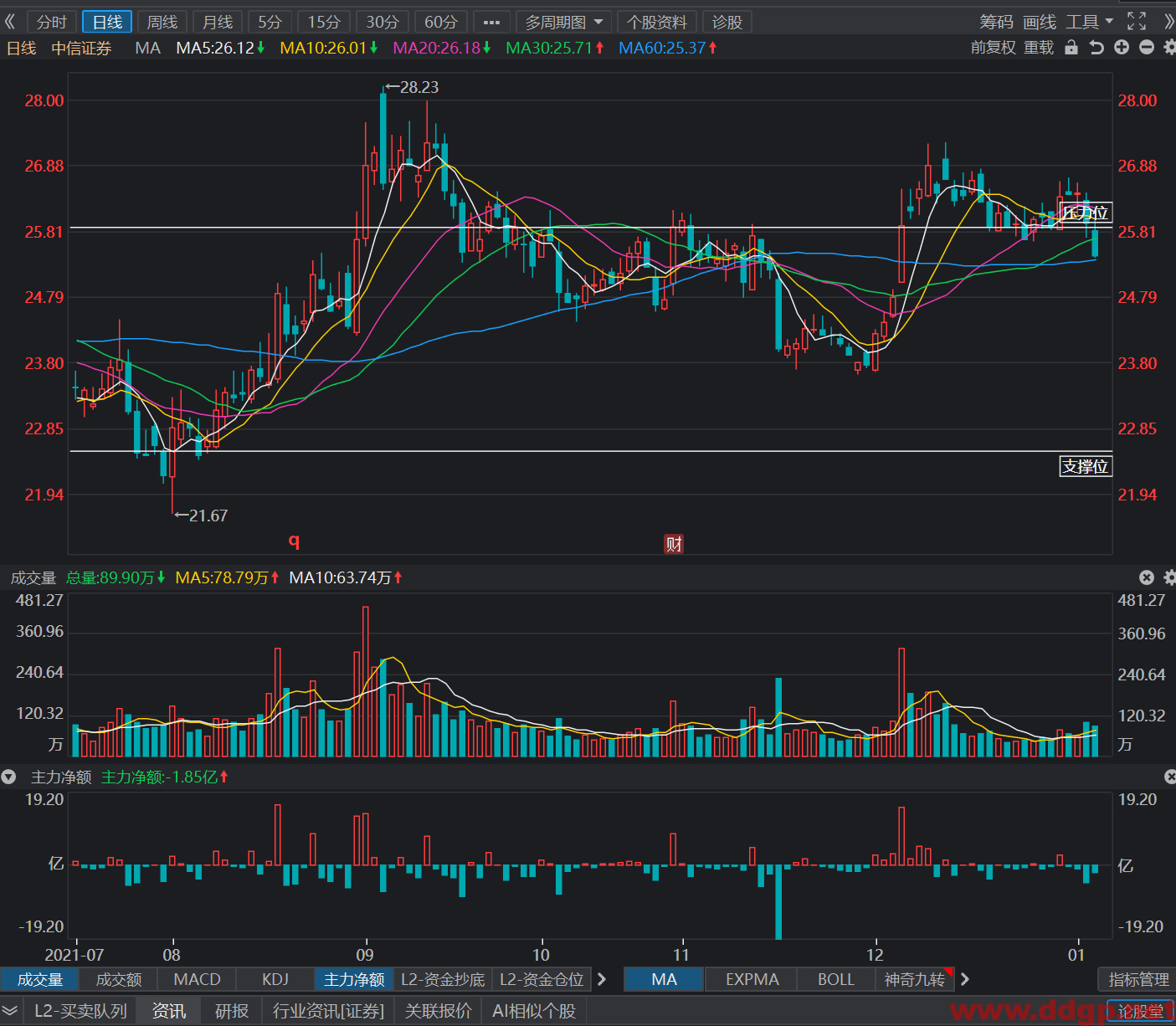Open 个股资料 stock info
Screen dimensions: 1176x1026
(657, 22)
